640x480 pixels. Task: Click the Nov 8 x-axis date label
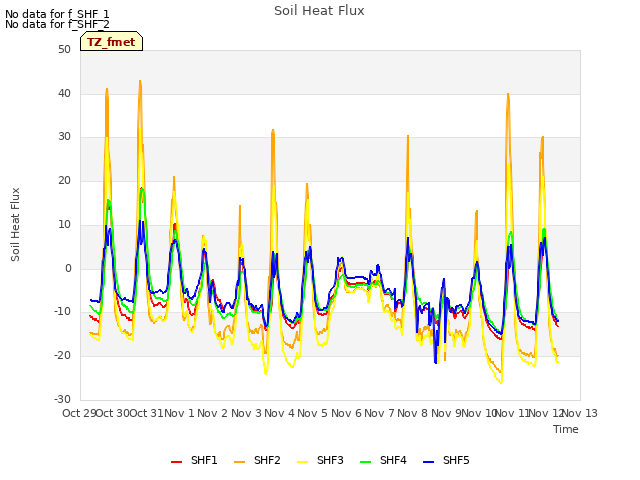click(x=413, y=413)
